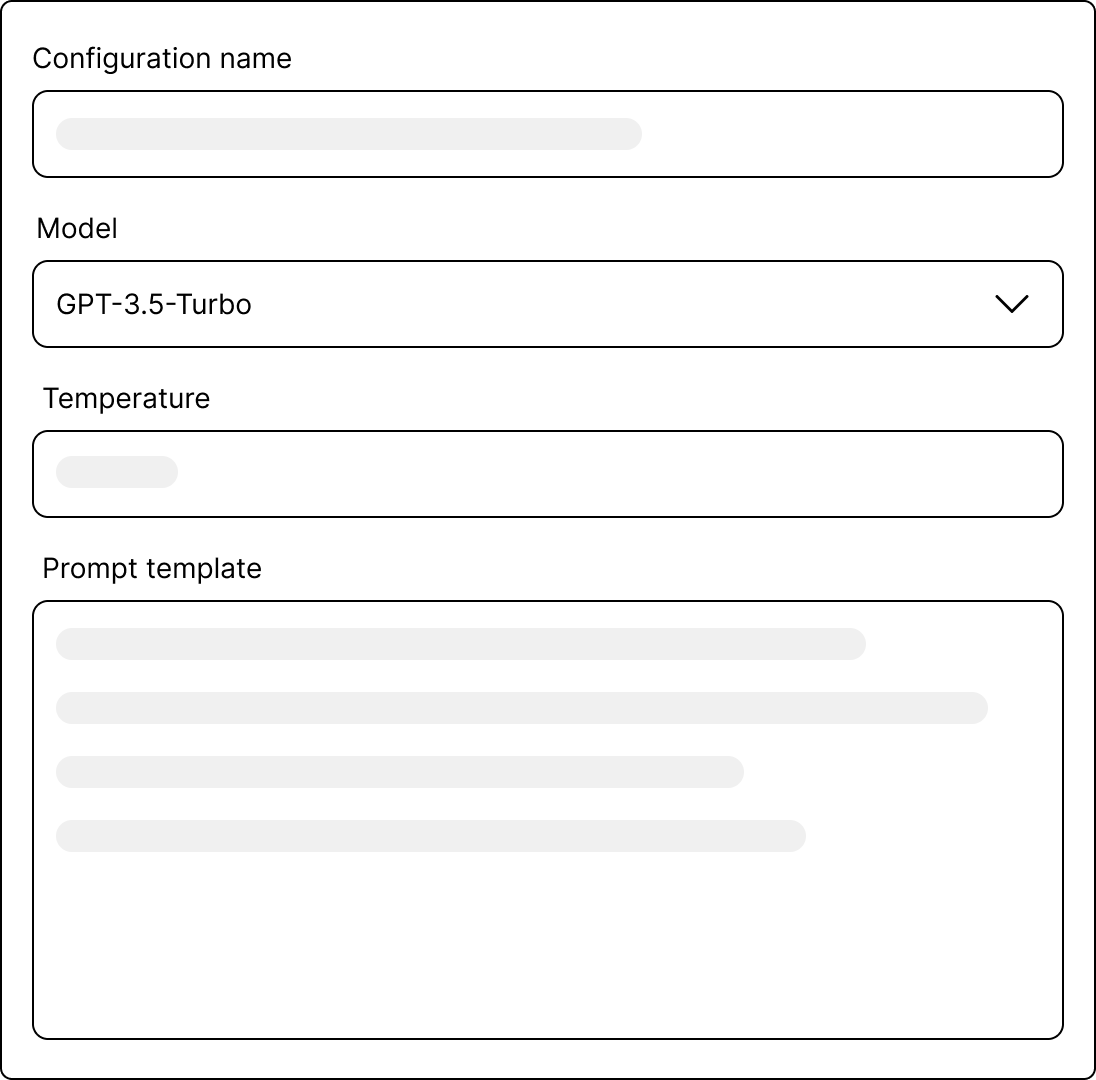Image resolution: width=1096 pixels, height=1080 pixels.
Task: Click the chevron arrow in Model dropdown
Action: [x=1012, y=304]
